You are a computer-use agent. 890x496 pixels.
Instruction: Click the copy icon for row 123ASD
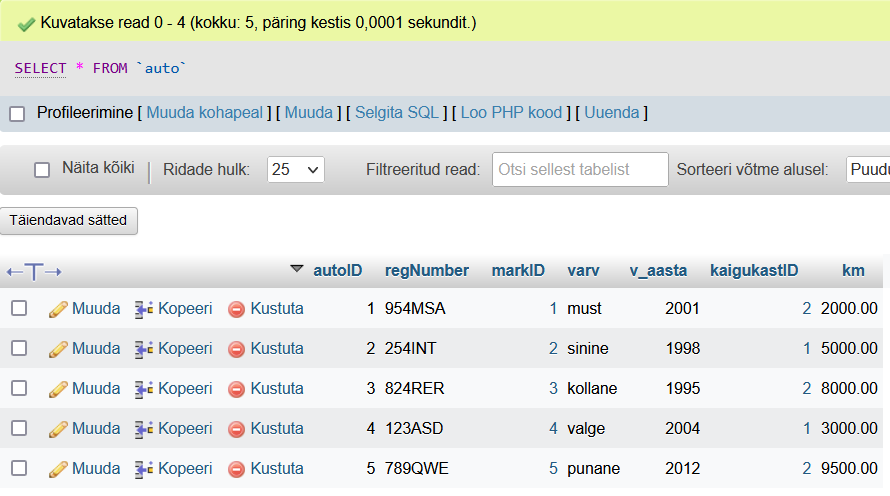pyautogui.click(x=144, y=429)
